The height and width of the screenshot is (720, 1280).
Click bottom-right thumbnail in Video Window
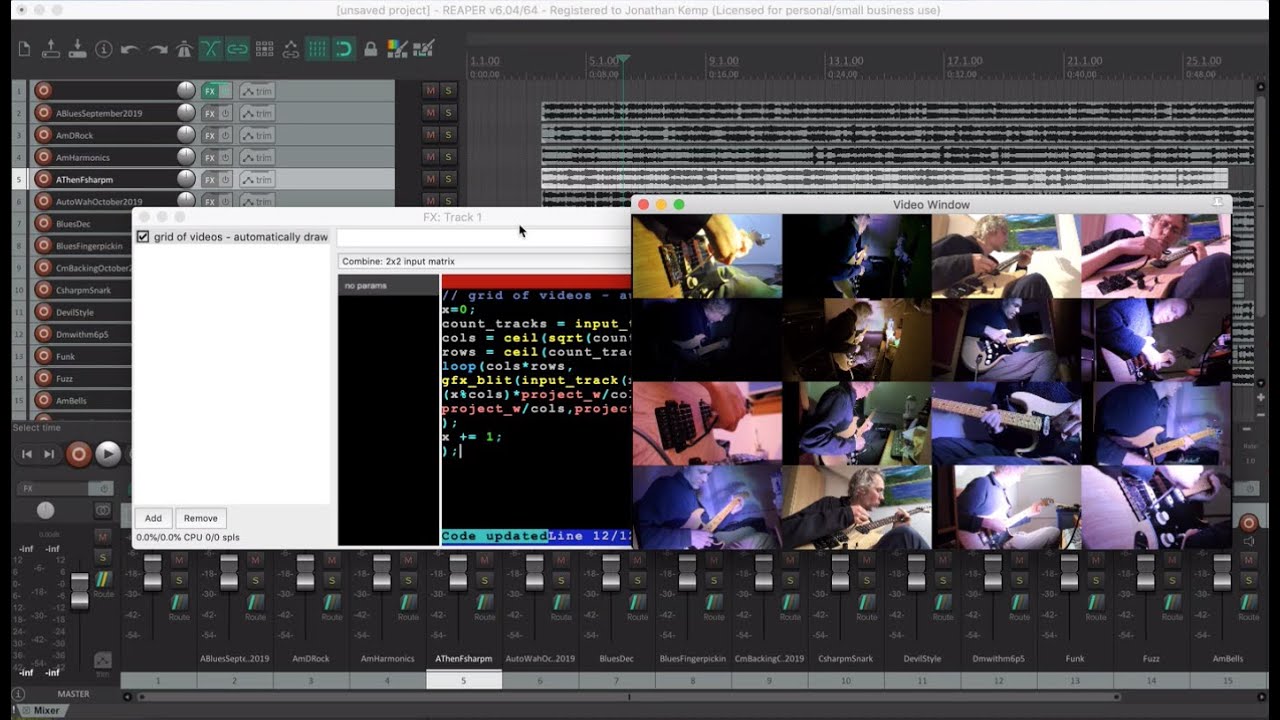click(x=1156, y=507)
